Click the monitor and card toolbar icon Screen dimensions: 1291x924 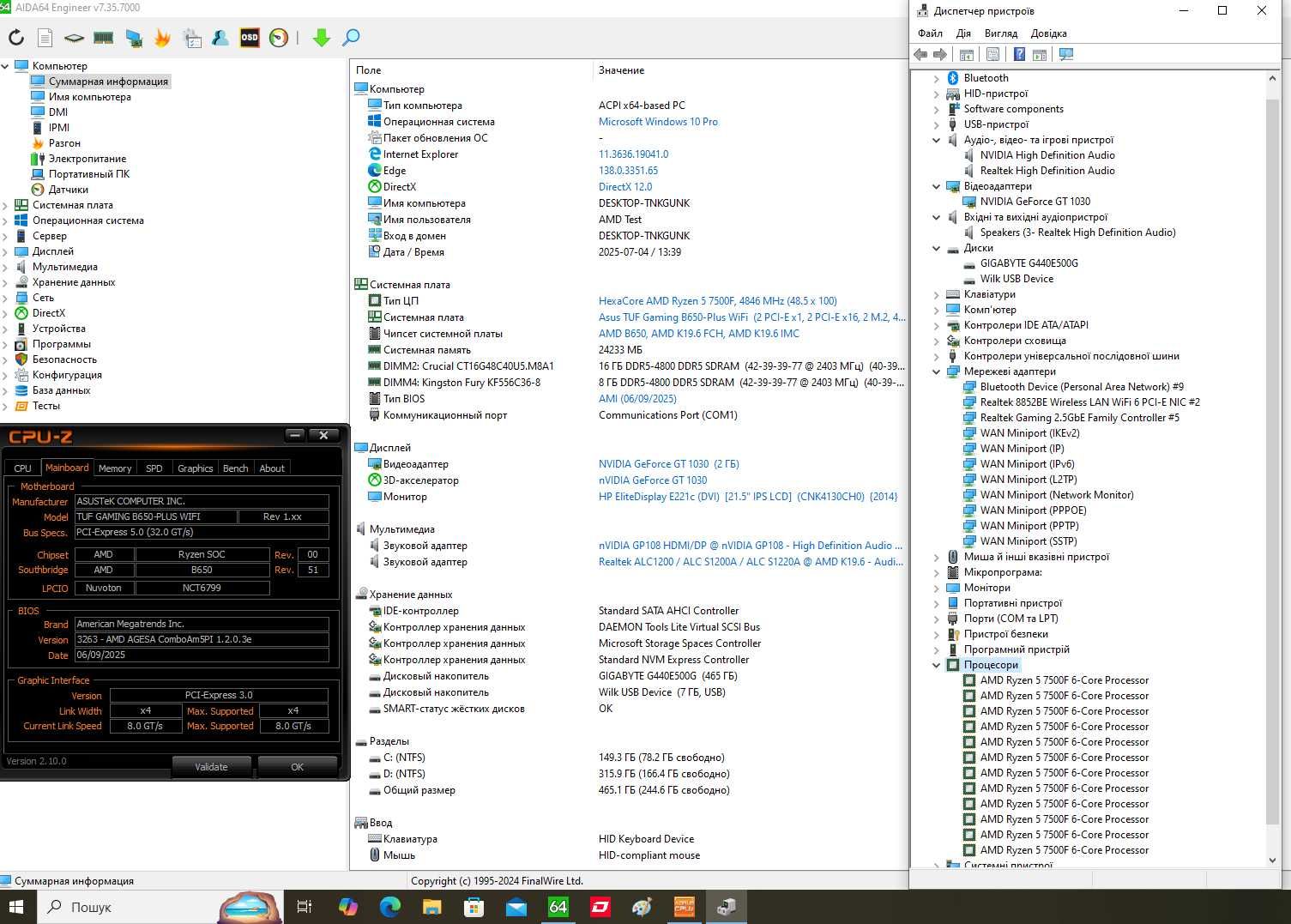tap(133, 38)
